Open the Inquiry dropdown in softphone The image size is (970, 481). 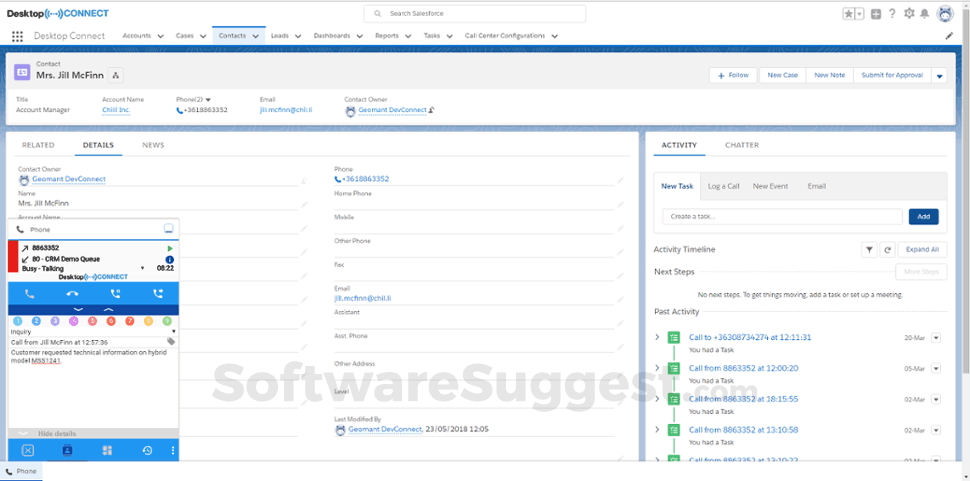coord(173,331)
